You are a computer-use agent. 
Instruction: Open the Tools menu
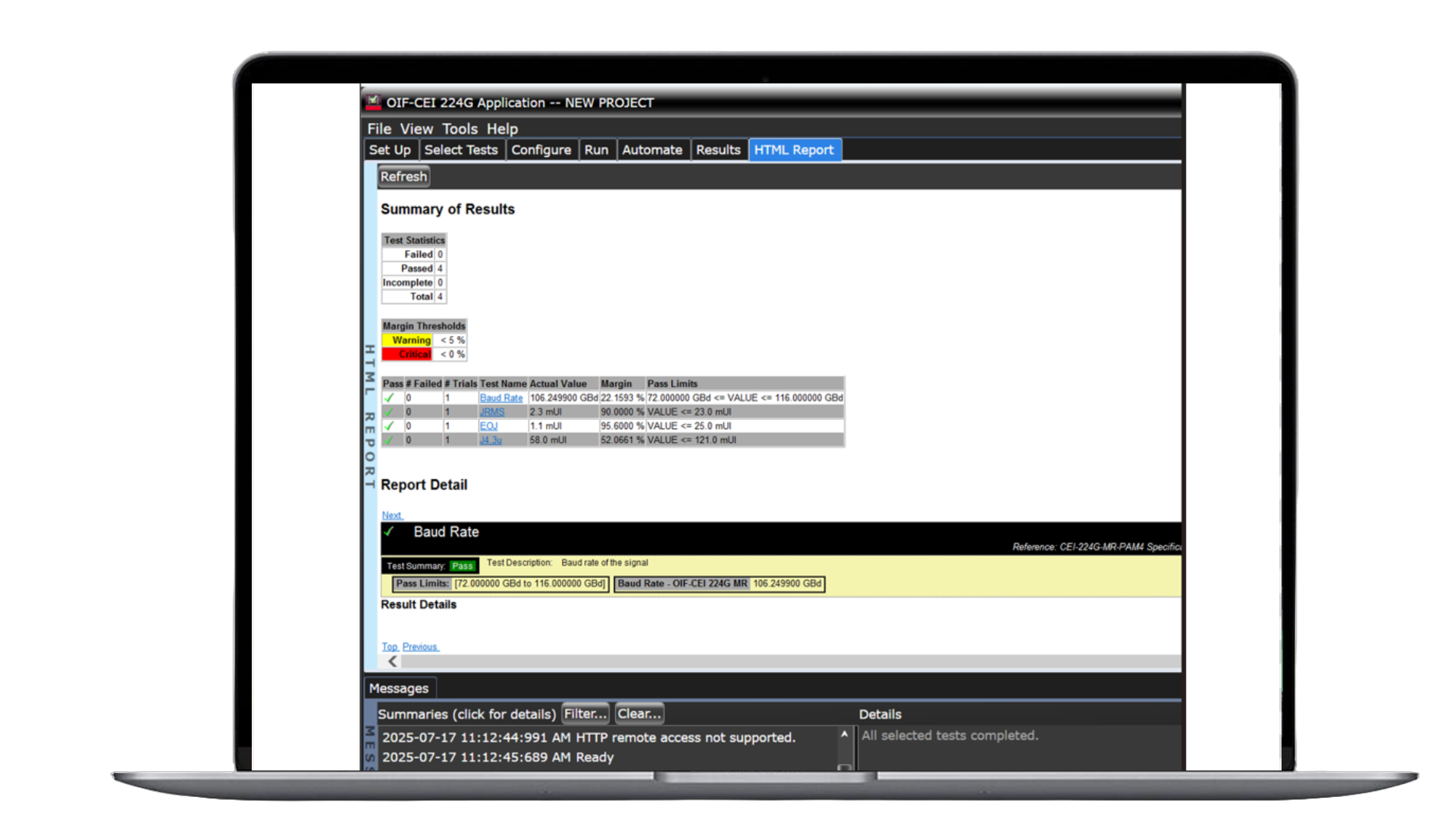coord(460,129)
